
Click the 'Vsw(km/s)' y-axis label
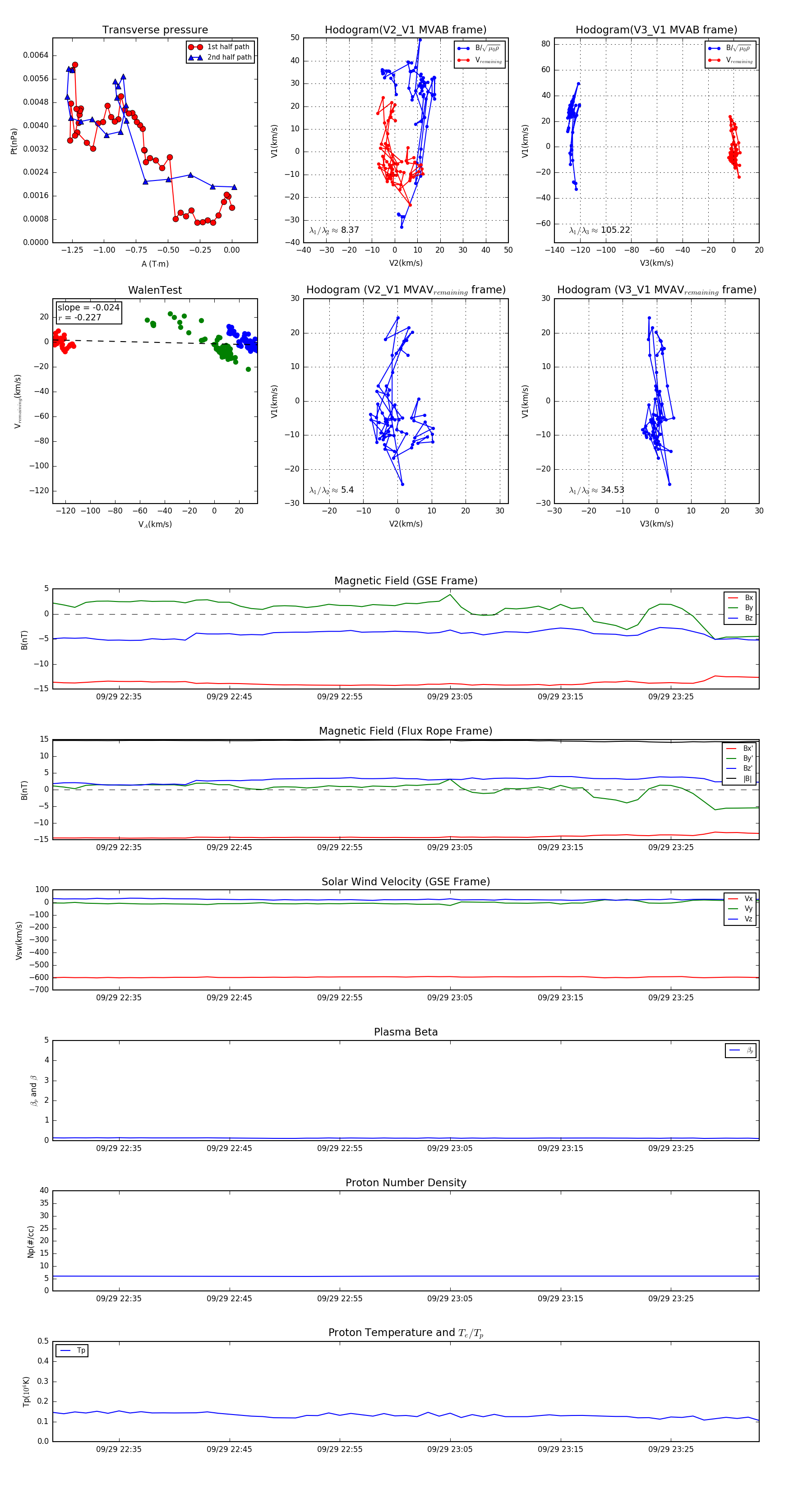click(19, 940)
